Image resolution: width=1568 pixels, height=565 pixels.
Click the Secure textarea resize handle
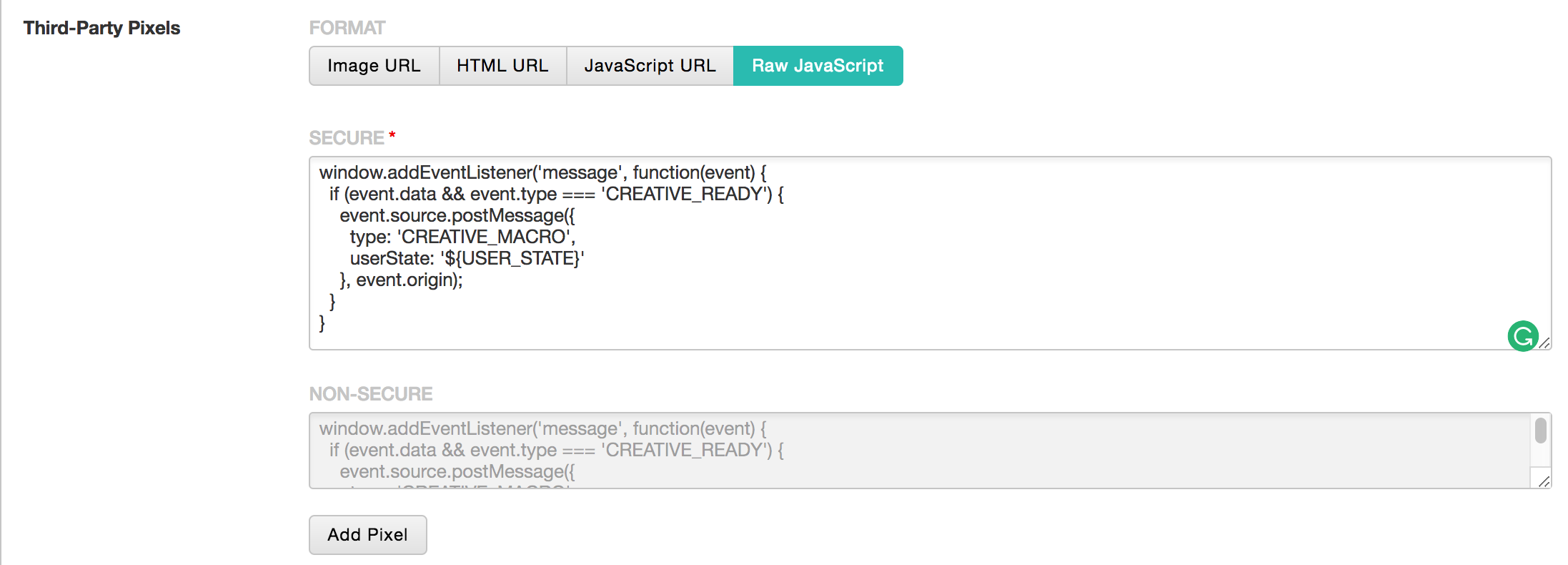(x=1544, y=343)
